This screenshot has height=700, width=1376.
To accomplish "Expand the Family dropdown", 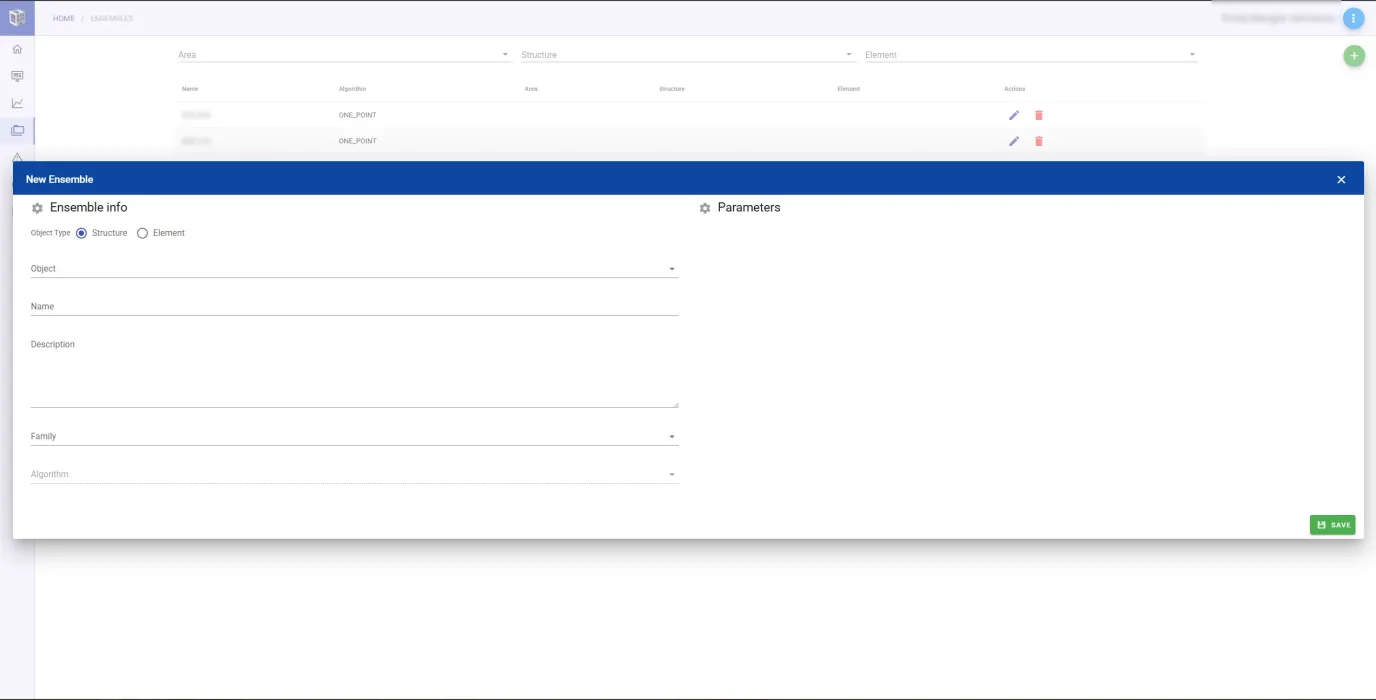I will tap(671, 435).
